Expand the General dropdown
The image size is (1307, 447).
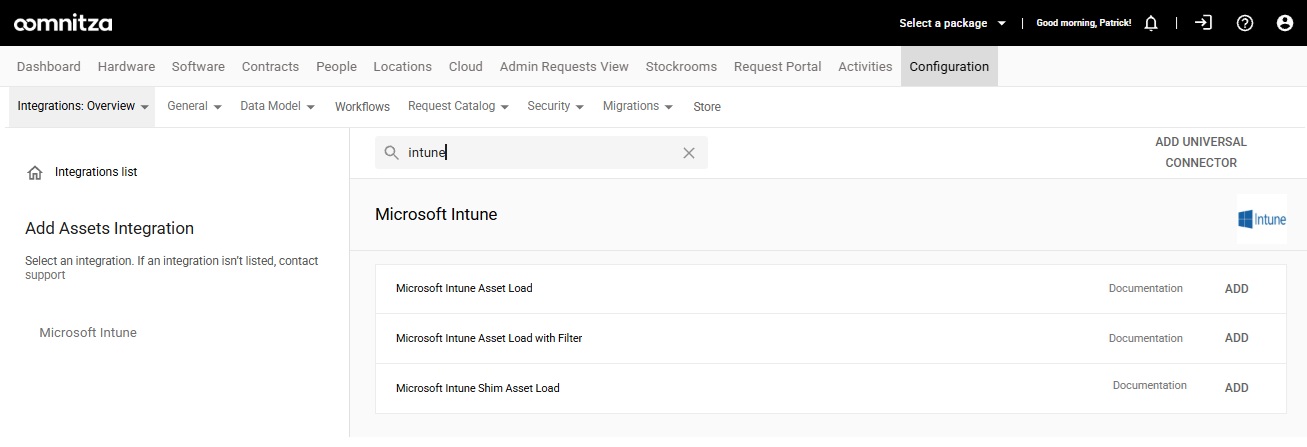[194, 106]
